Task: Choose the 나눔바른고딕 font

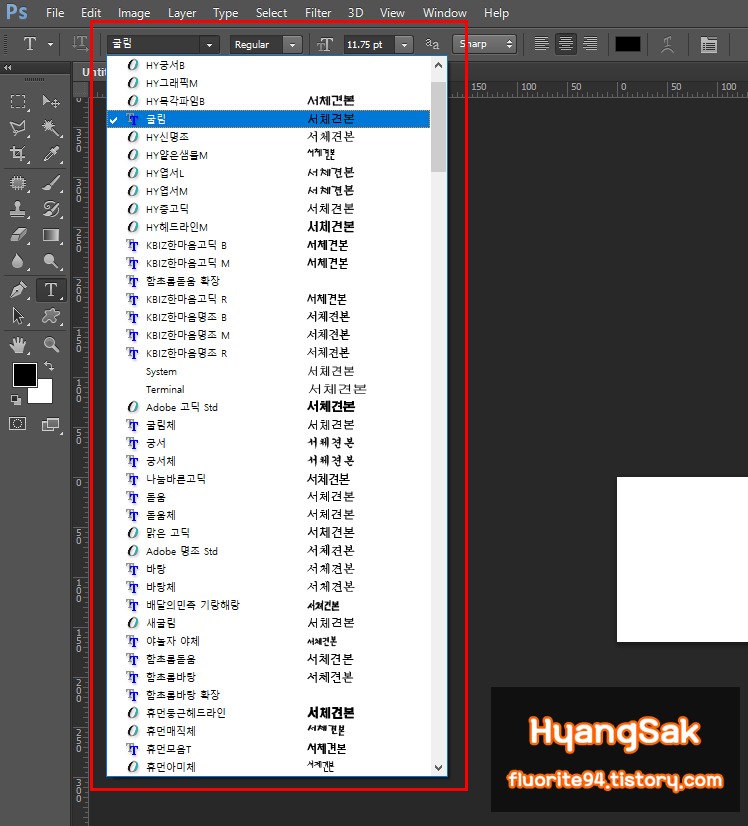Action: point(269,479)
